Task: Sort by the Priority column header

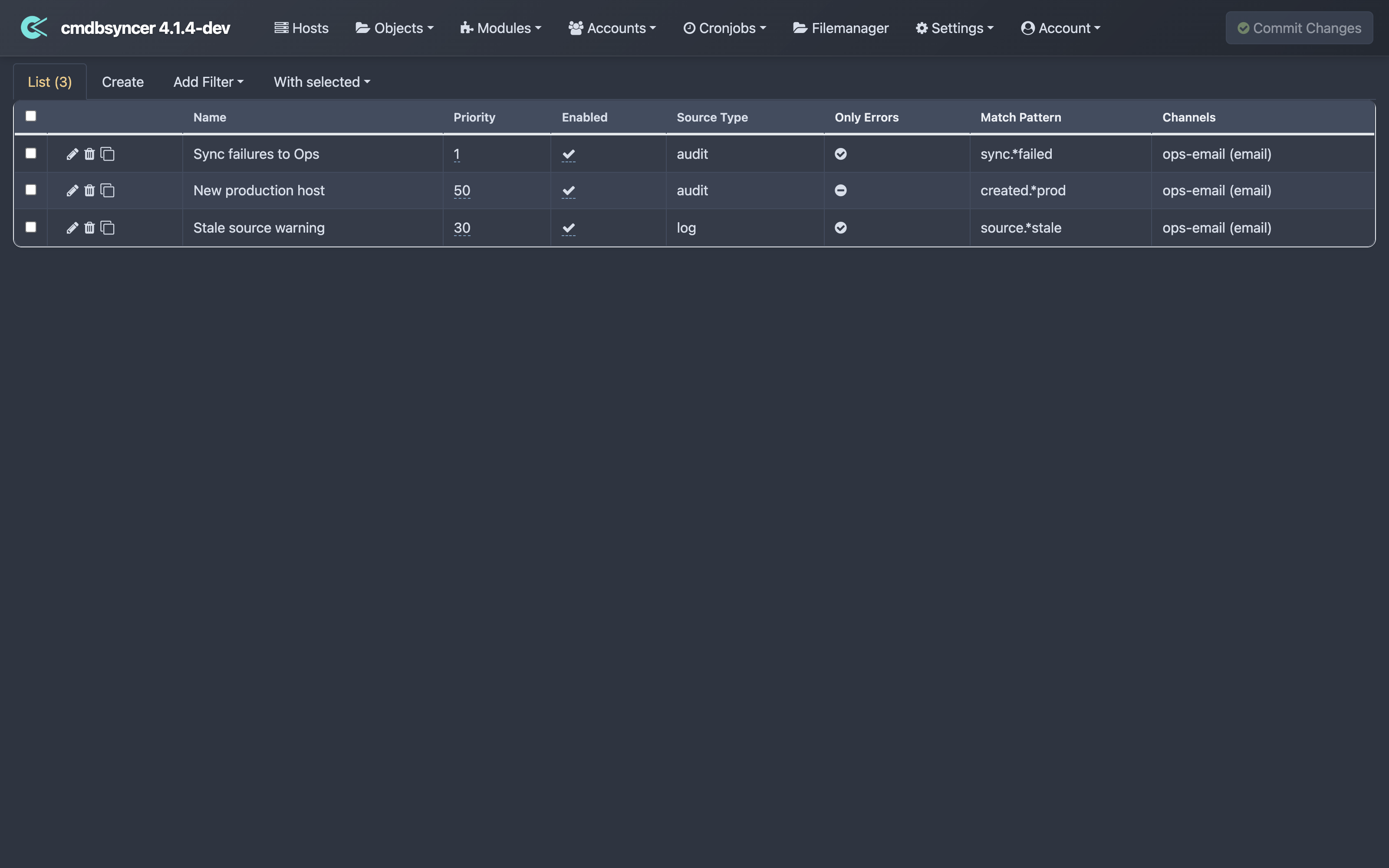Action: click(474, 117)
